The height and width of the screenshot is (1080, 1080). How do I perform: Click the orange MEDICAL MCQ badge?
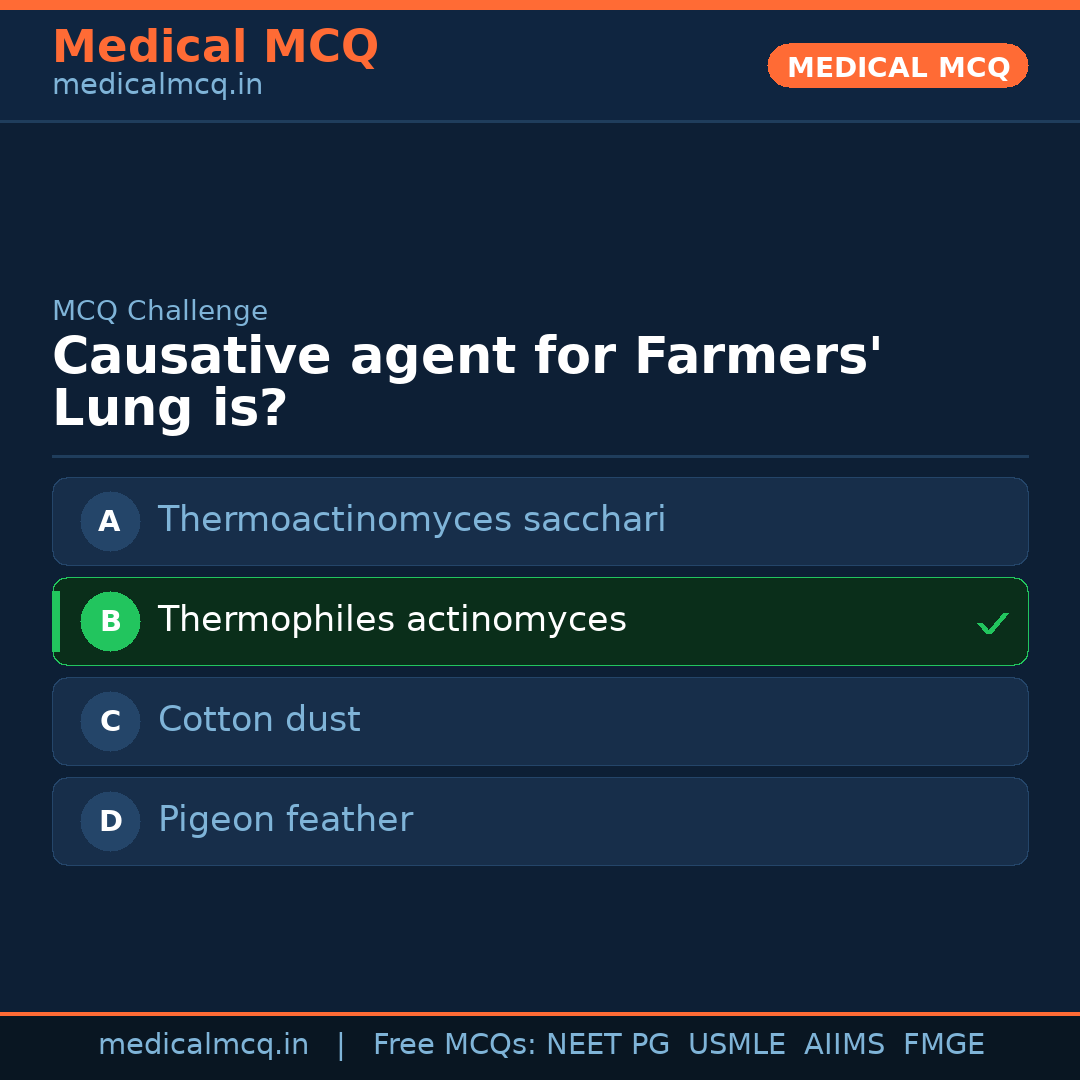pyautogui.click(x=897, y=67)
